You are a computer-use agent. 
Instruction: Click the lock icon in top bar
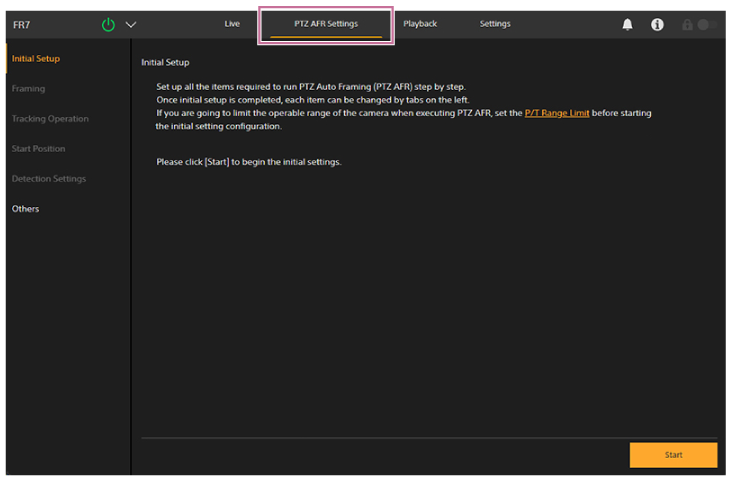[x=687, y=24]
